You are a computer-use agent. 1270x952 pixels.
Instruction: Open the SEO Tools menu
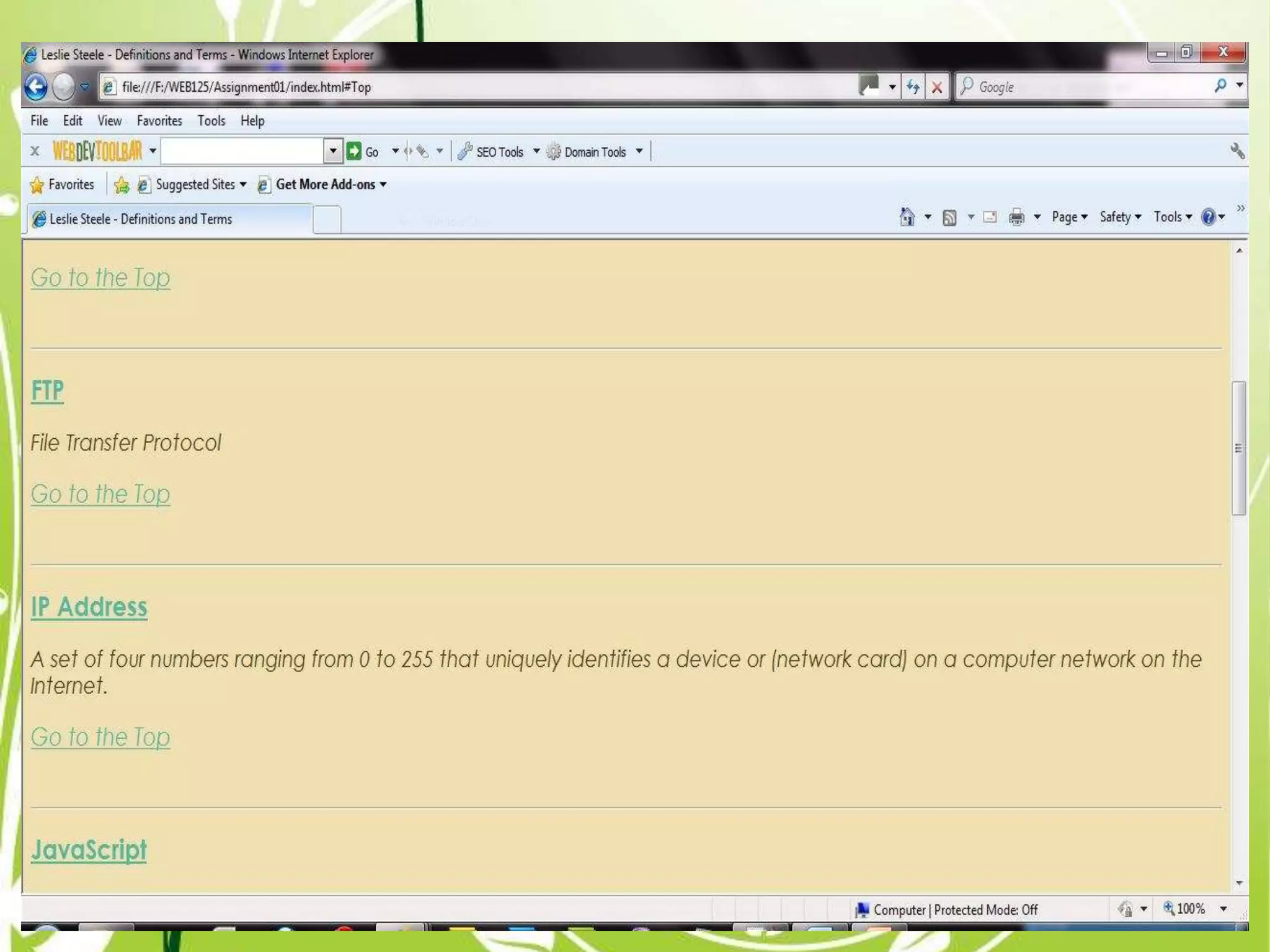[498, 151]
